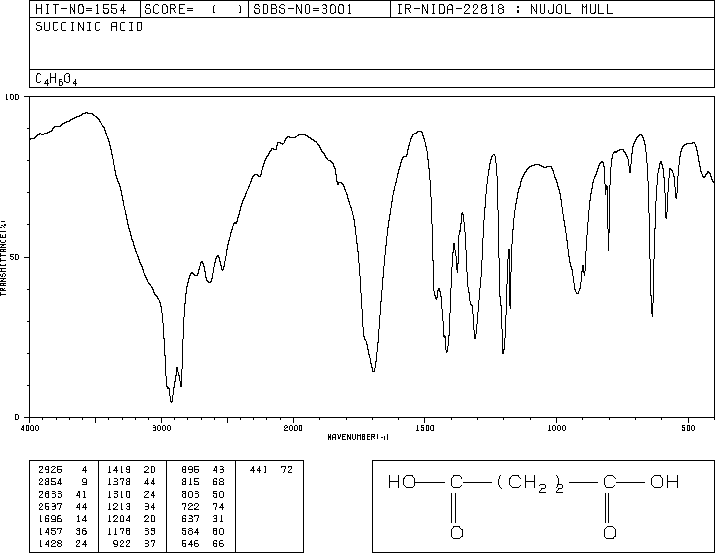Click intensity value 72 beside 441

287,470
